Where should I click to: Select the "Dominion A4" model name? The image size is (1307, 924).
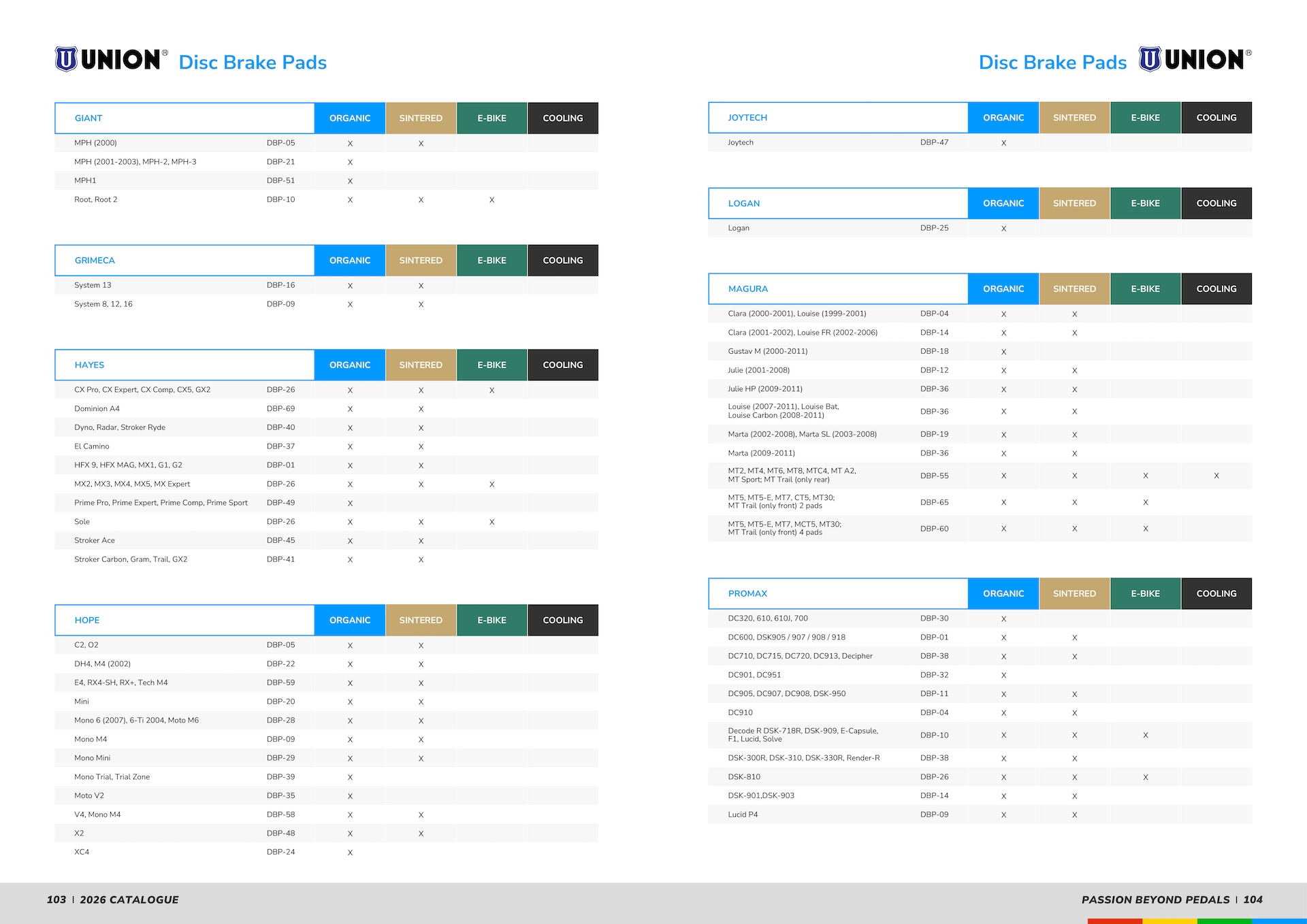point(97,409)
